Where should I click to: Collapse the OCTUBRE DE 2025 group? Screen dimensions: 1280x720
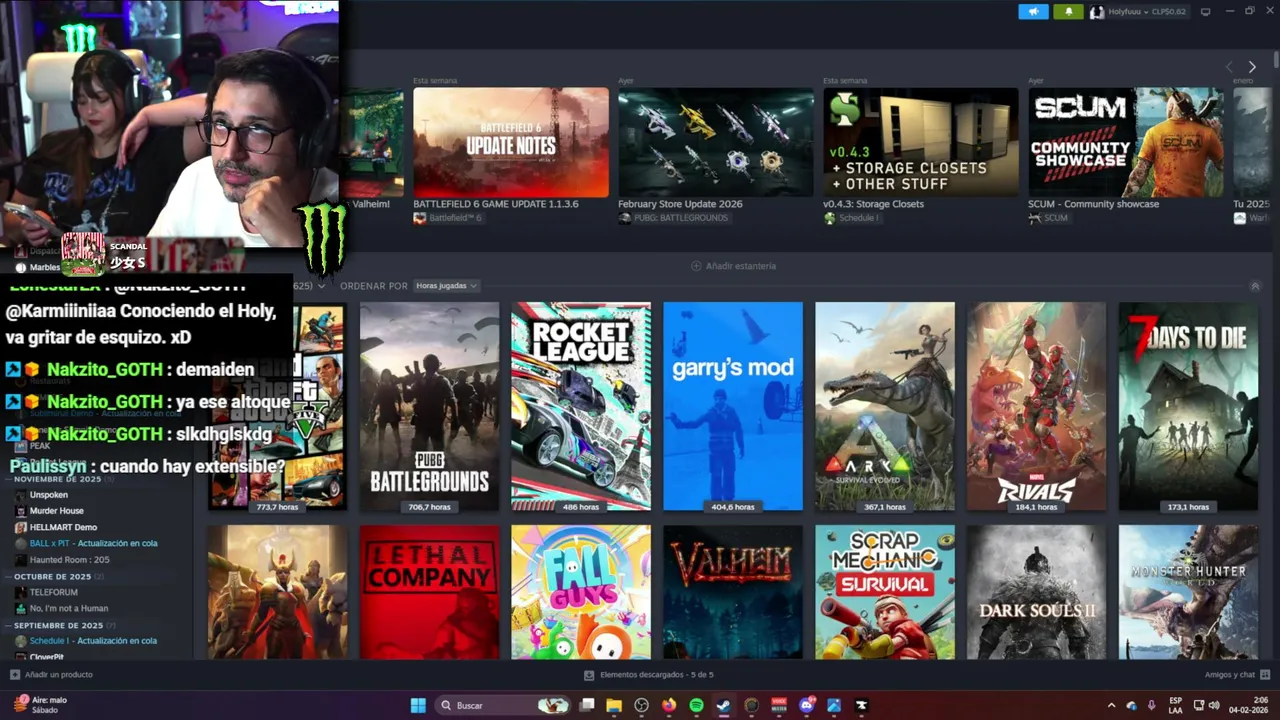tap(8, 577)
